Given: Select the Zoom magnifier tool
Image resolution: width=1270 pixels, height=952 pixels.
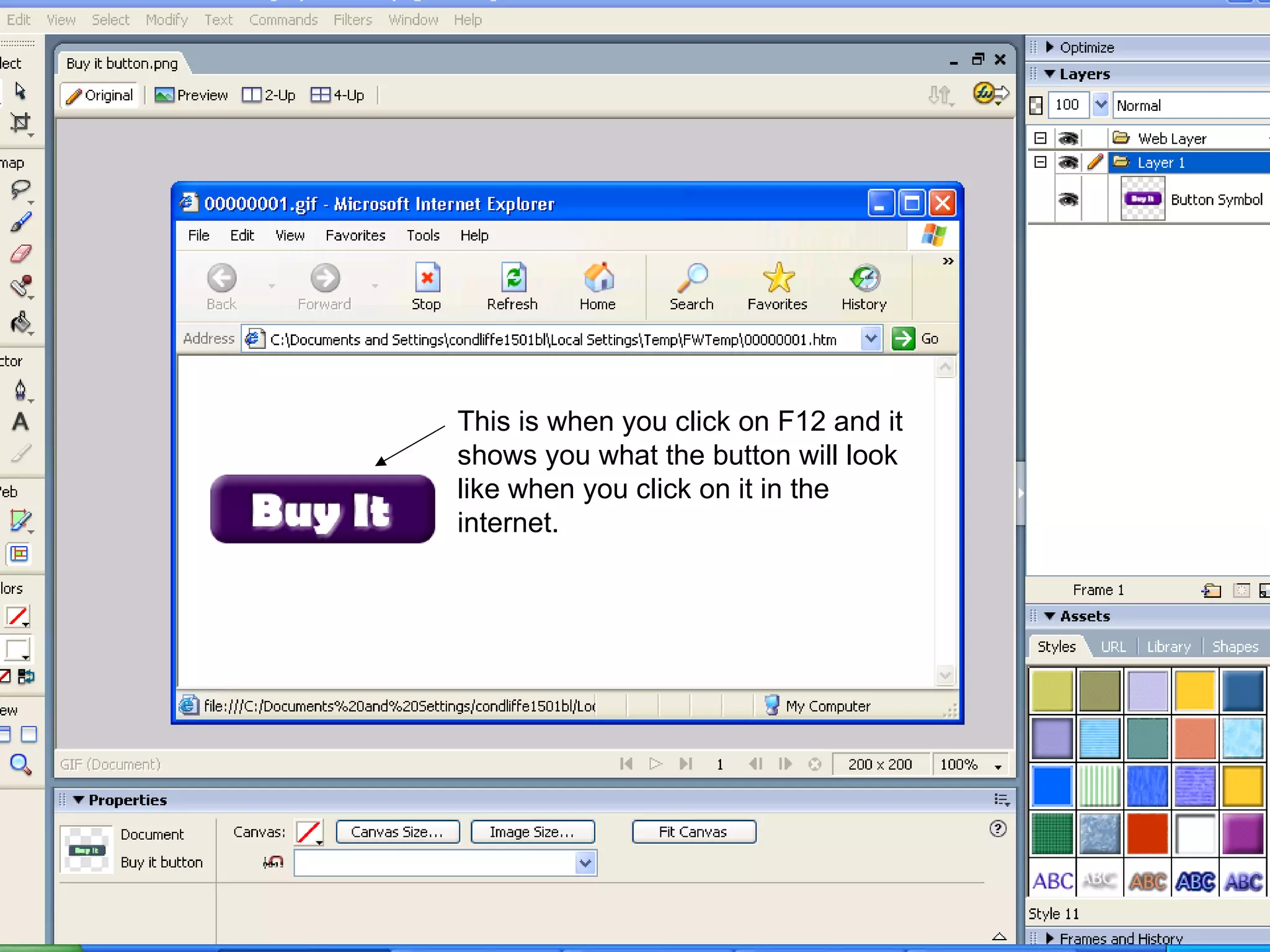Looking at the screenshot, I should pos(20,764).
